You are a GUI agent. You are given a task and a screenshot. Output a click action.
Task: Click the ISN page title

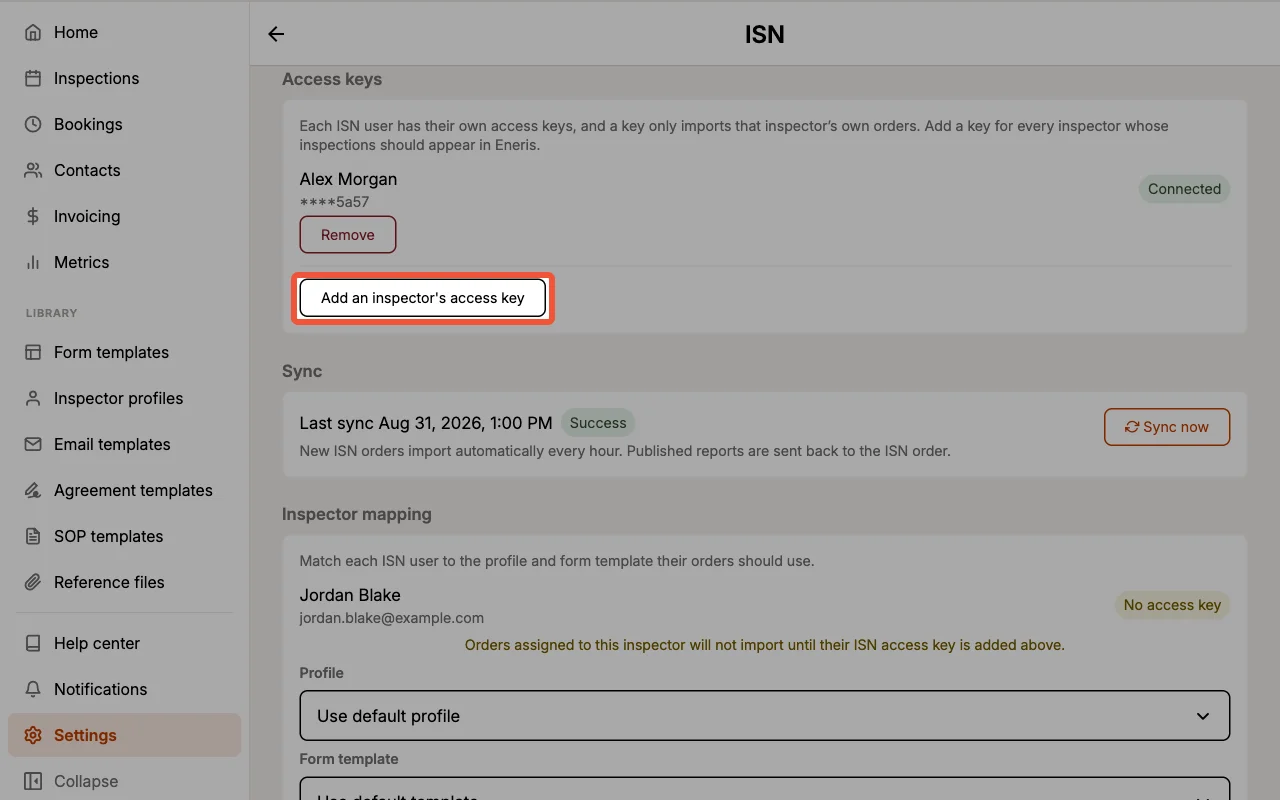click(765, 34)
